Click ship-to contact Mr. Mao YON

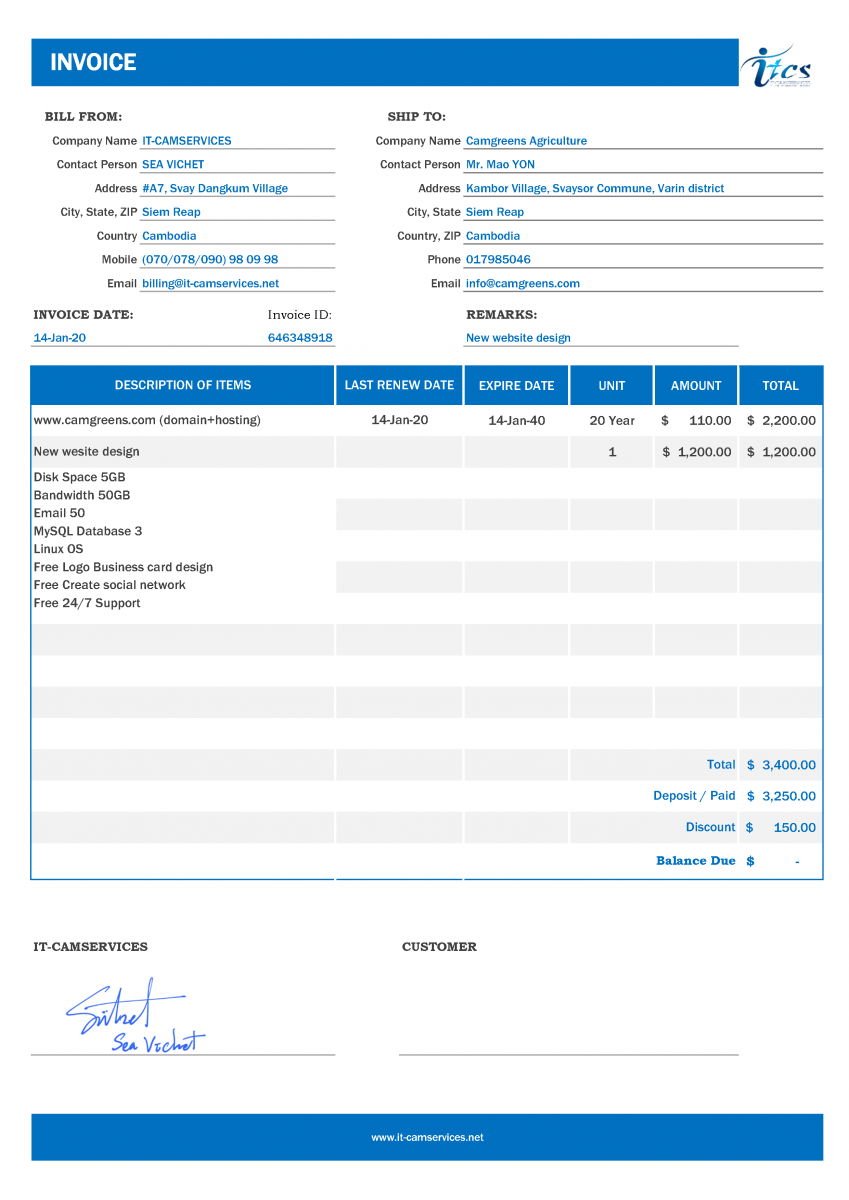(x=500, y=164)
